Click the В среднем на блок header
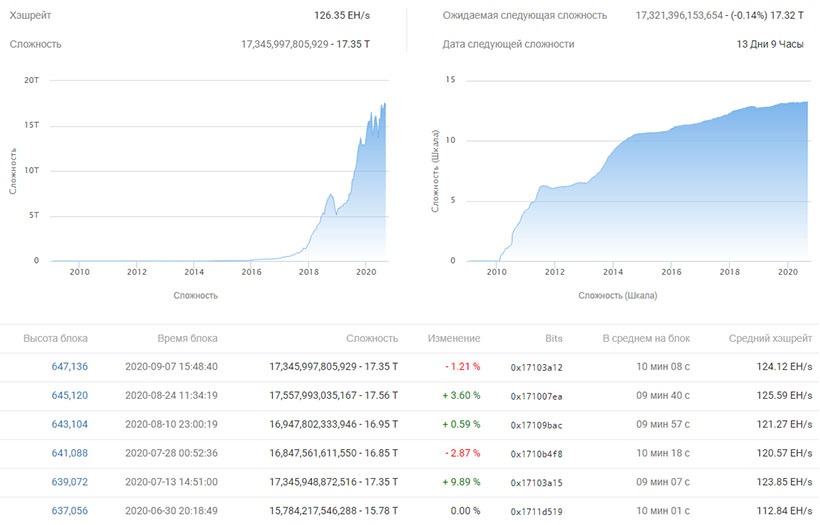Viewport: 820px width, 525px height. tap(646, 338)
